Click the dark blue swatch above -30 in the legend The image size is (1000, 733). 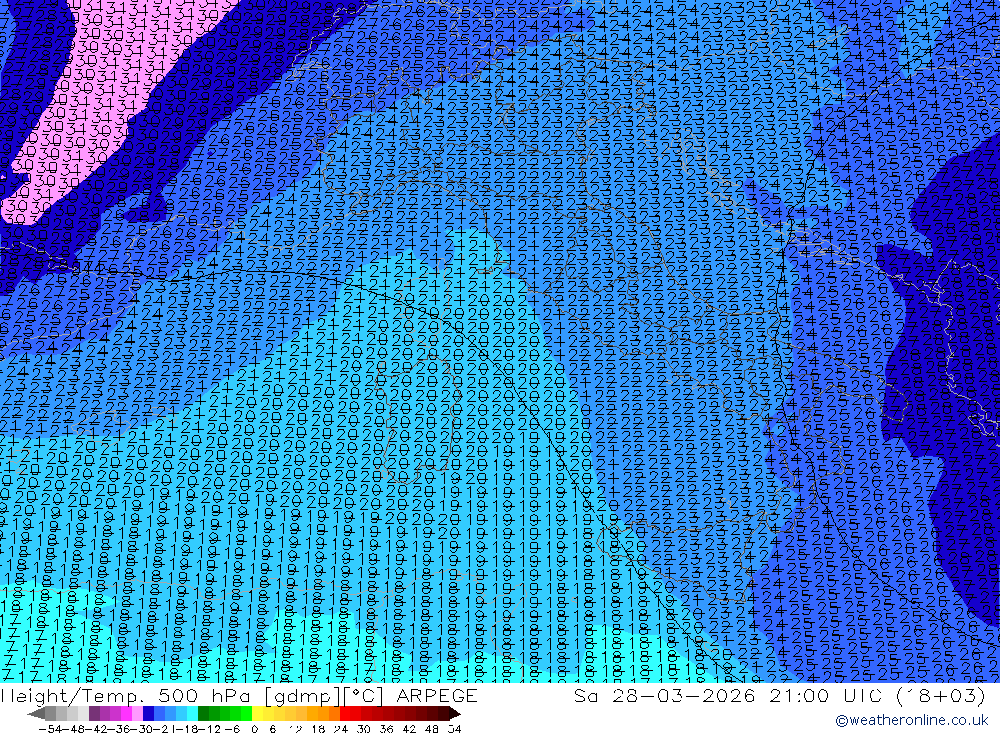tap(148, 714)
